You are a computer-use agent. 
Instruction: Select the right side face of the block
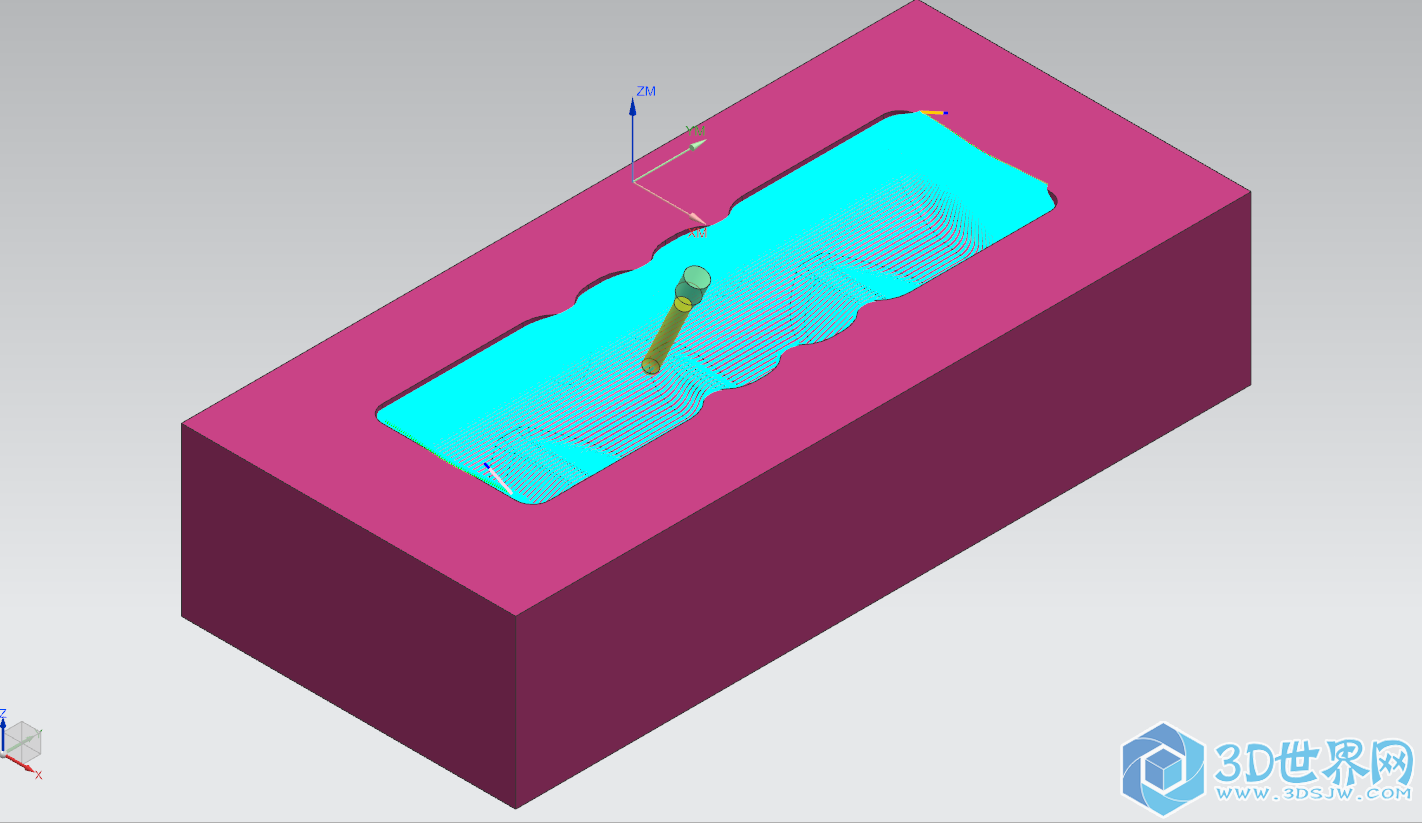click(x=884, y=500)
